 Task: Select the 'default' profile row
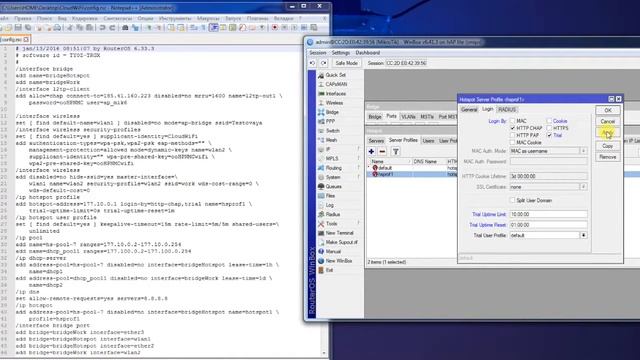(x=412, y=168)
